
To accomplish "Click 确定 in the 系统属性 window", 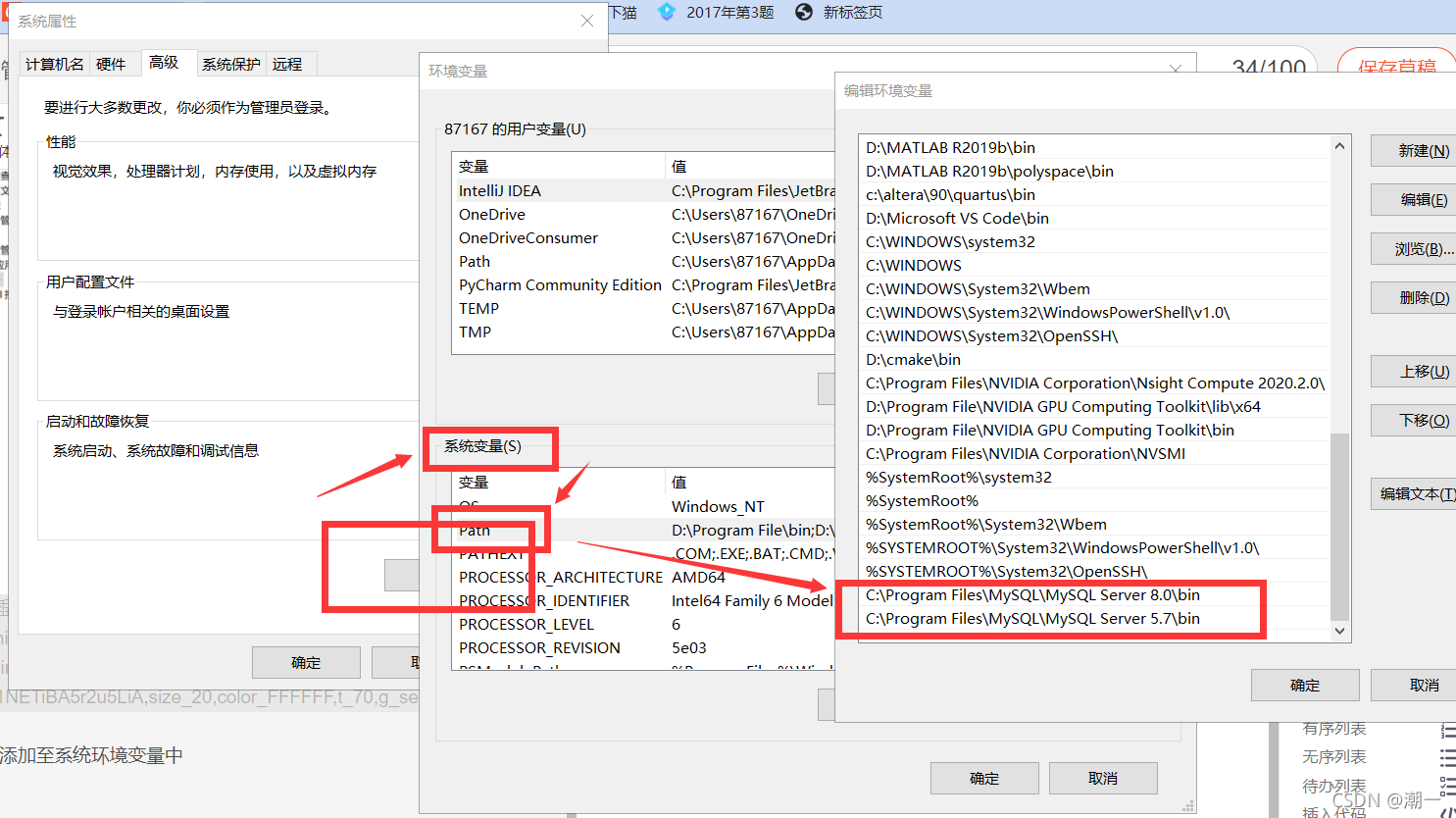I will pyautogui.click(x=306, y=663).
